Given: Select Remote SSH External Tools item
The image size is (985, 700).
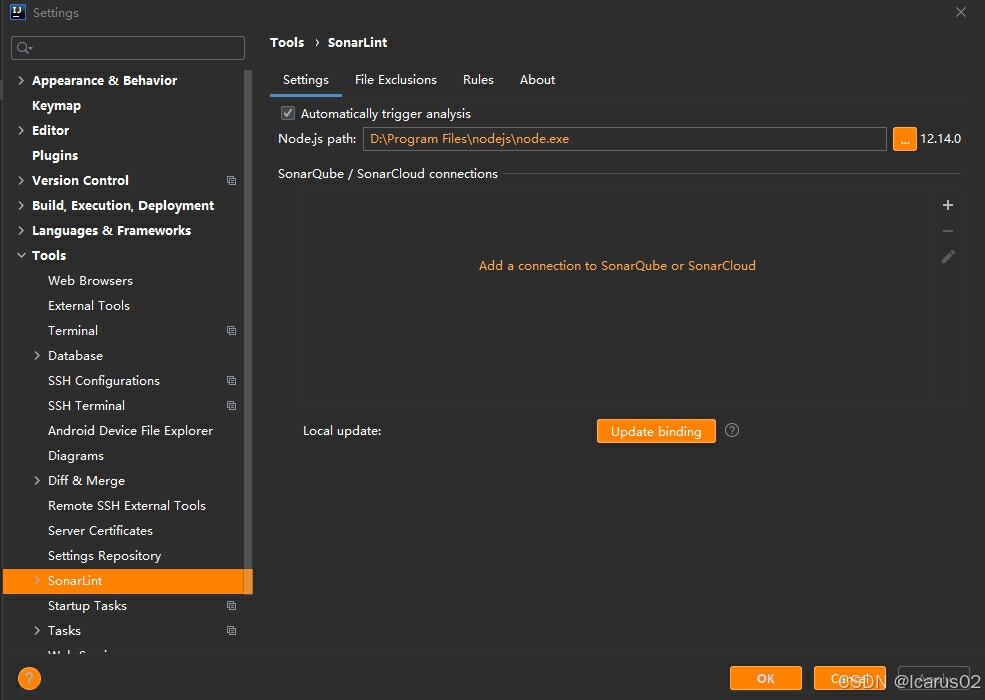Looking at the screenshot, I should coord(127,506).
